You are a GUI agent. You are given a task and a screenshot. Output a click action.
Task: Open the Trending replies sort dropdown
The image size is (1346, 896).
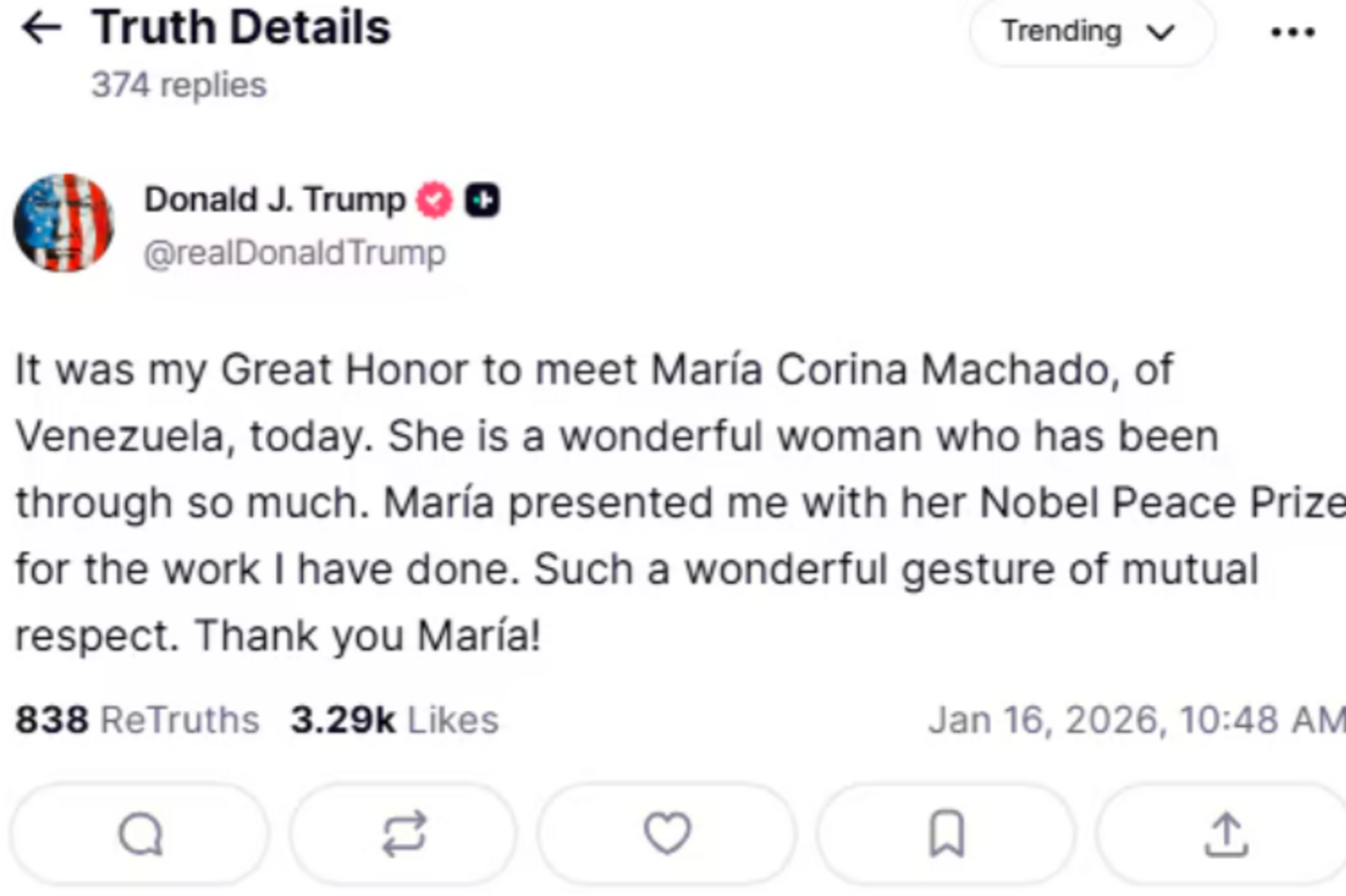(x=1089, y=32)
